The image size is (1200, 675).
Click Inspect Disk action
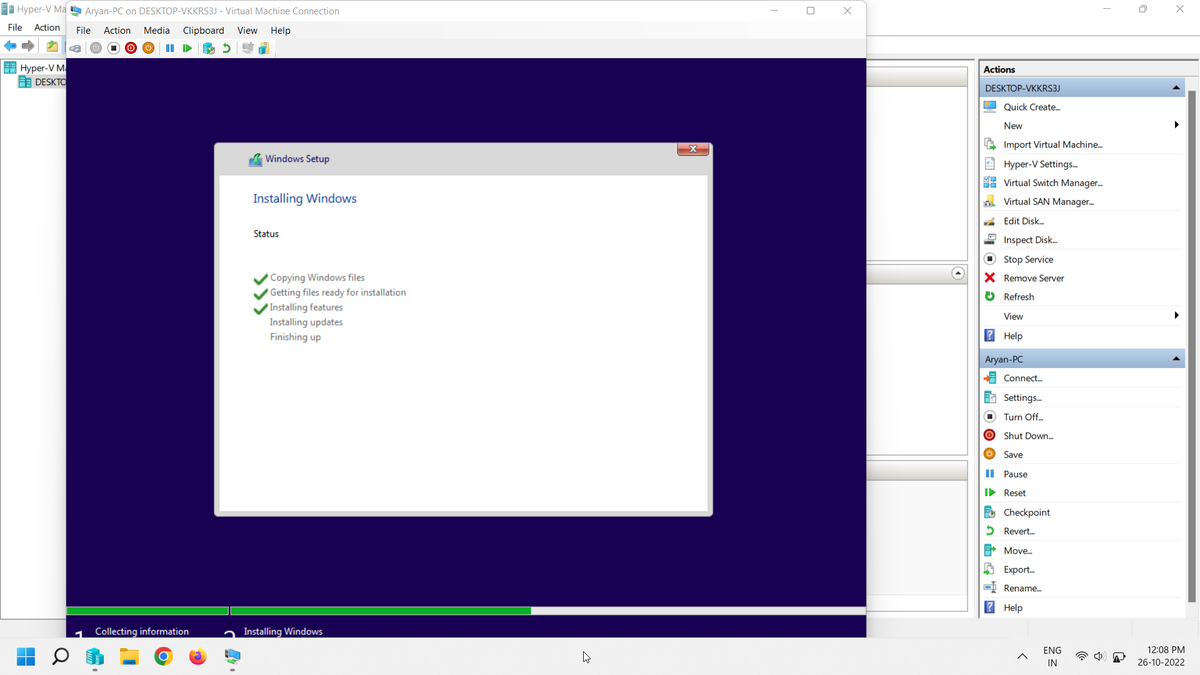pyautogui.click(x=1030, y=240)
